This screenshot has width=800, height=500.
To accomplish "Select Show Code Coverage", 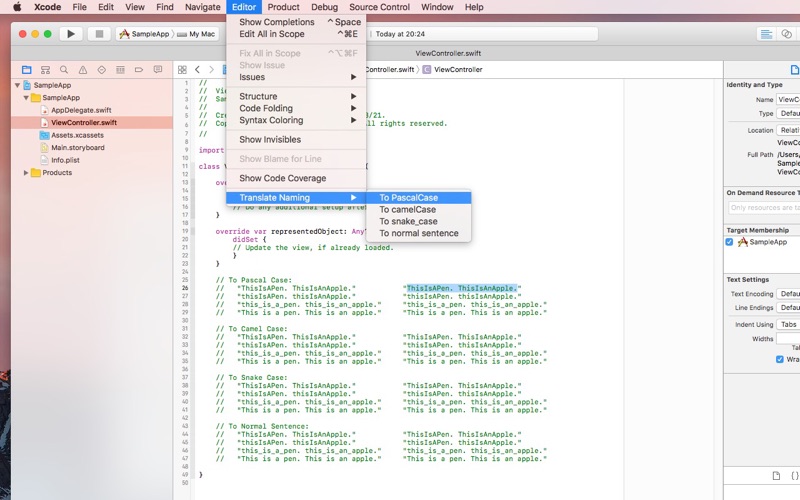I will coord(296,178).
